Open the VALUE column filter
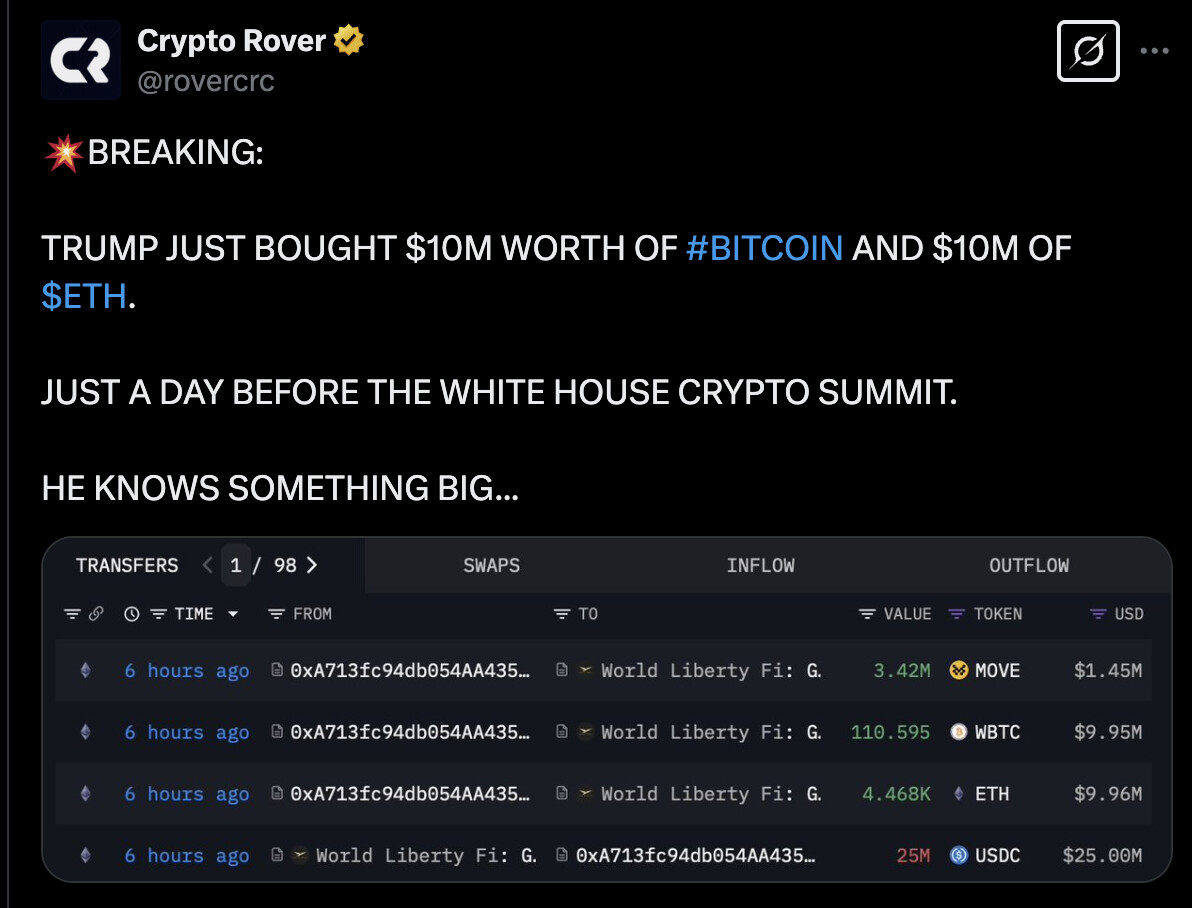Screen dimensions: 1192x908 click(866, 613)
